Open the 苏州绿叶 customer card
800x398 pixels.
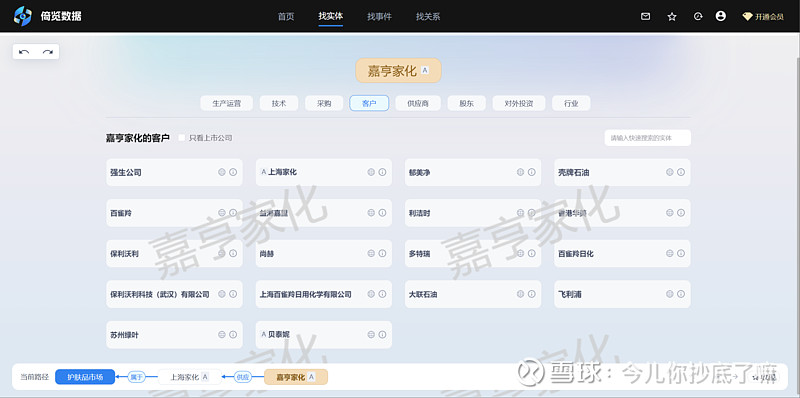click(x=174, y=335)
